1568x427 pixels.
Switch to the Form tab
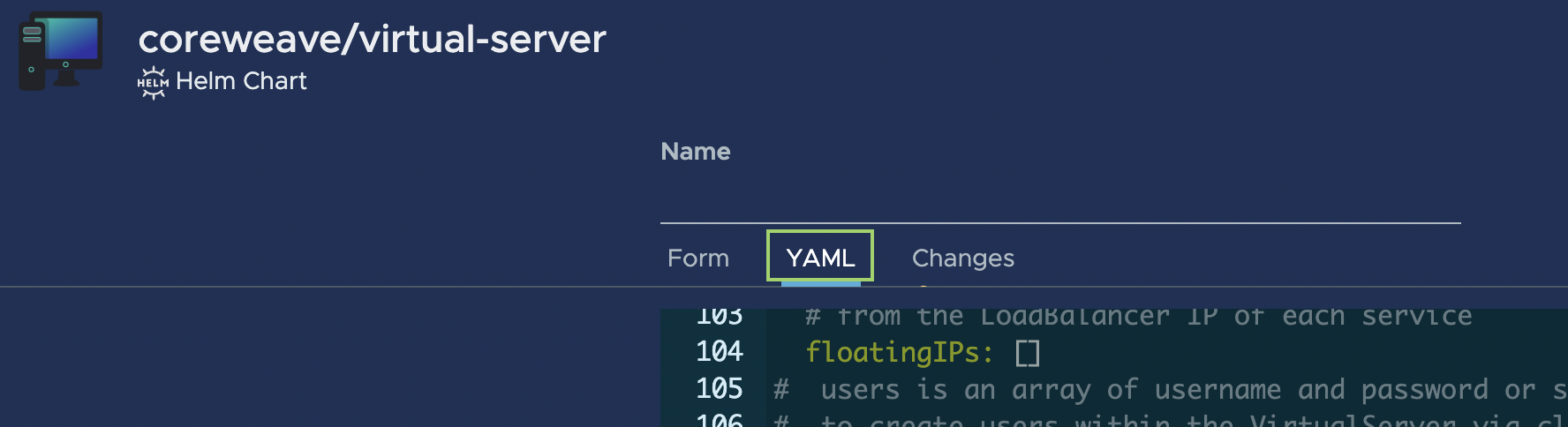698,258
